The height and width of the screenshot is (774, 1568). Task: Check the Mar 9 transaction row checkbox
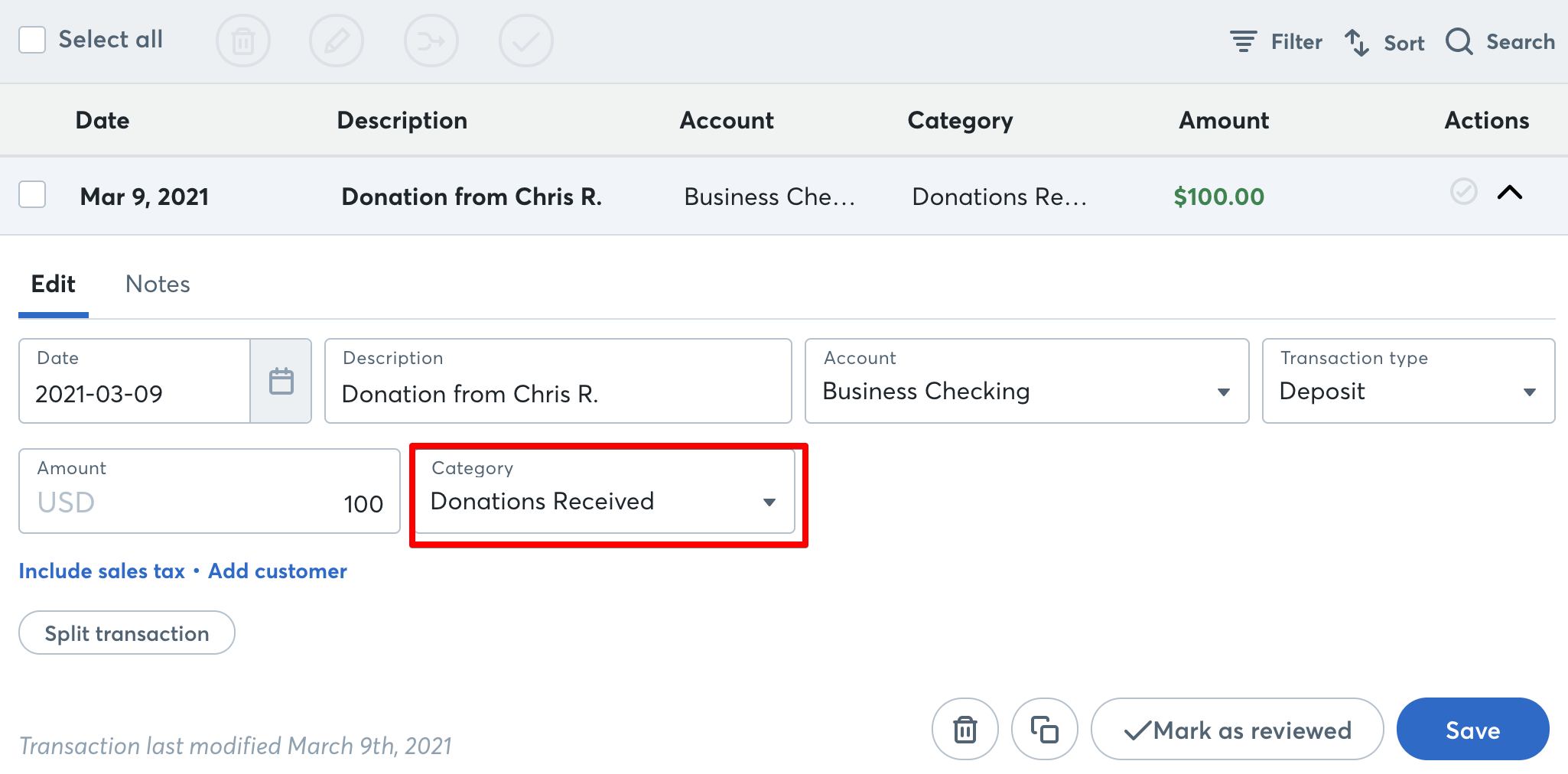33,195
